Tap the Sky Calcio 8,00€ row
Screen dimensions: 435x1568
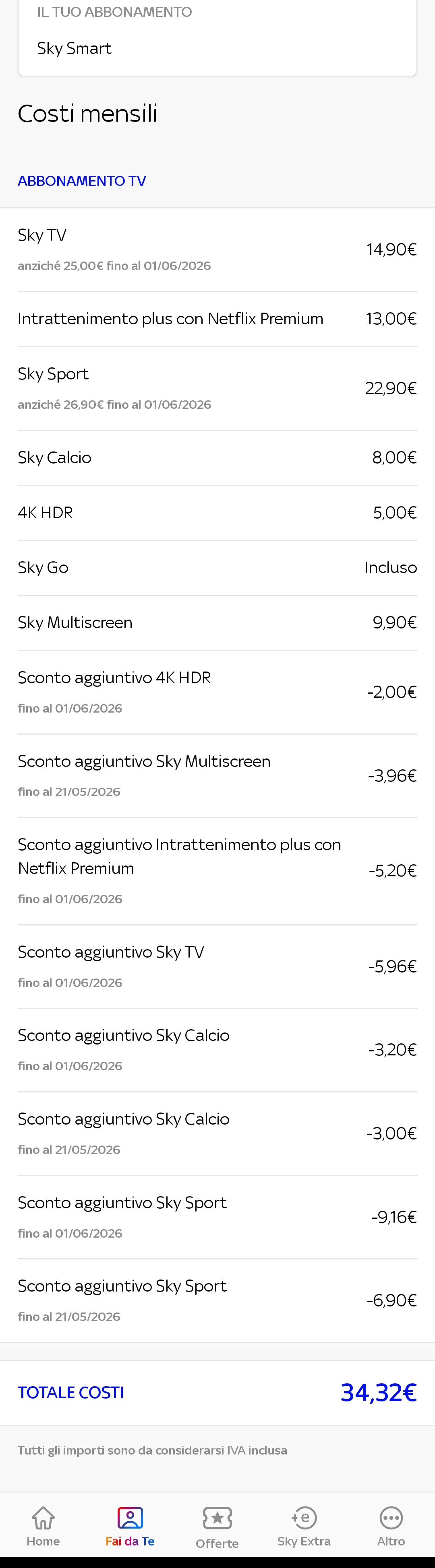[x=217, y=458]
